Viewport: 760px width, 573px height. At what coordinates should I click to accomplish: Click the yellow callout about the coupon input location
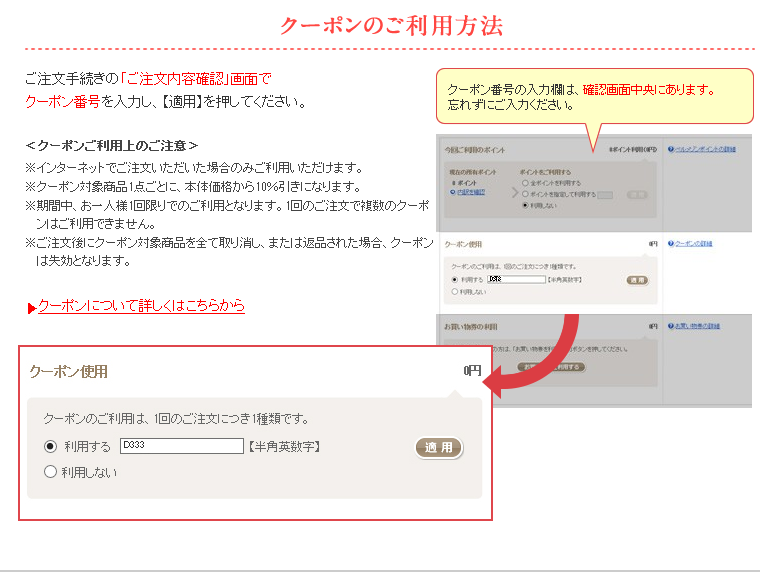594,96
